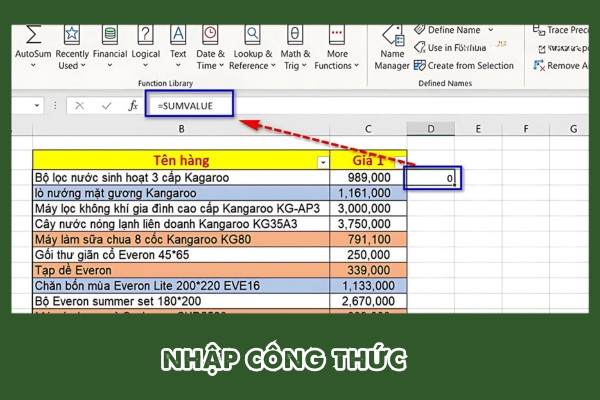
Task: Select price cell 339,000
Action: pyautogui.click(x=368, y=270)
